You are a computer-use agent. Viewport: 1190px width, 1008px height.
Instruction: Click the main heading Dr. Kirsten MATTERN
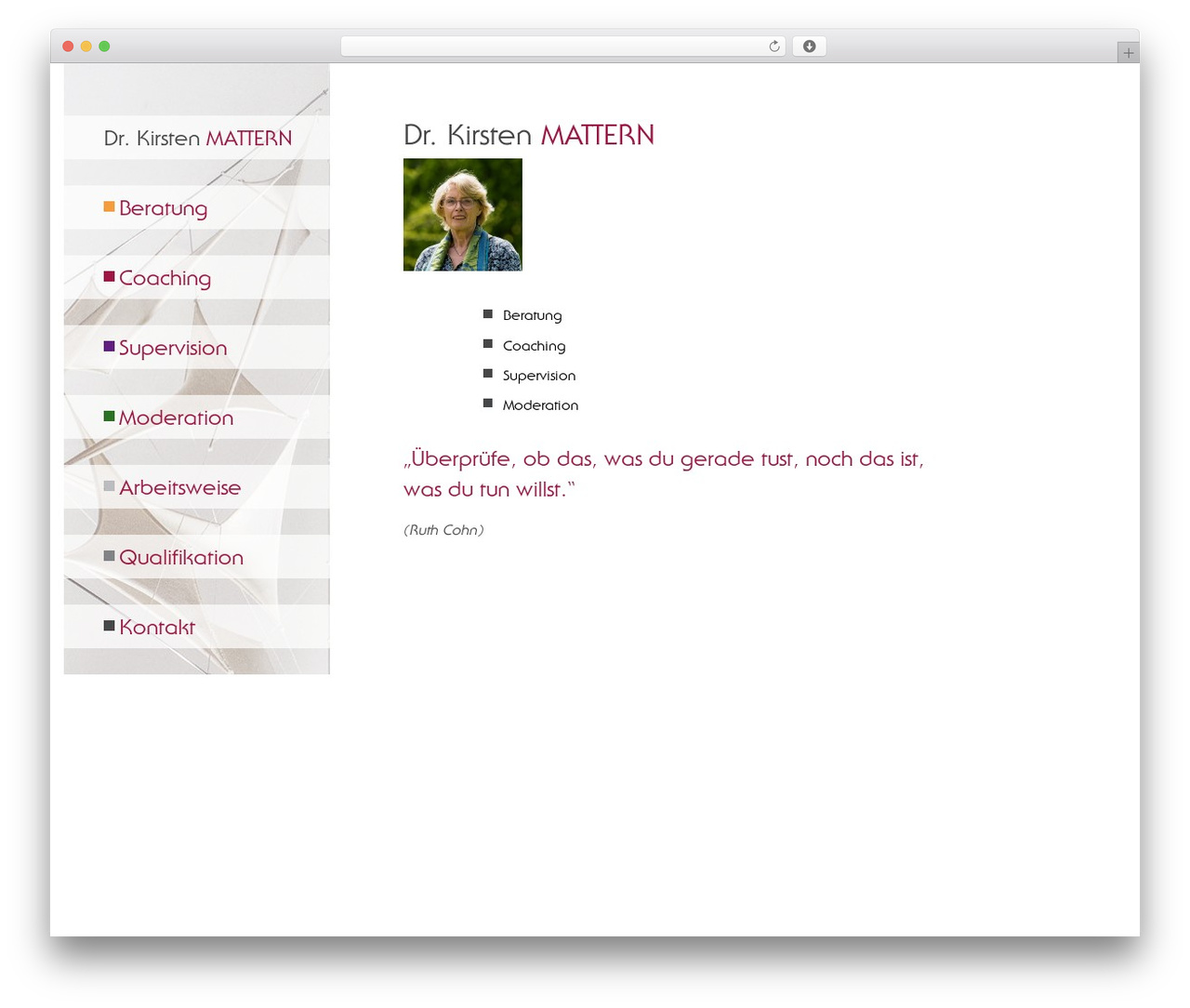tap(529, 135)
